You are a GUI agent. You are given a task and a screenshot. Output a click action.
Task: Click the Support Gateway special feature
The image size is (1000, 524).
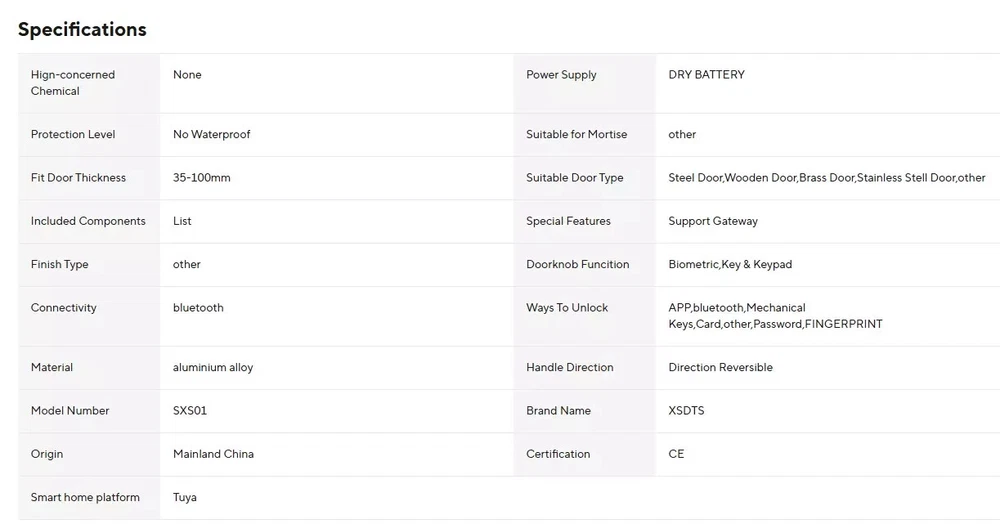[x=713, y=221]
